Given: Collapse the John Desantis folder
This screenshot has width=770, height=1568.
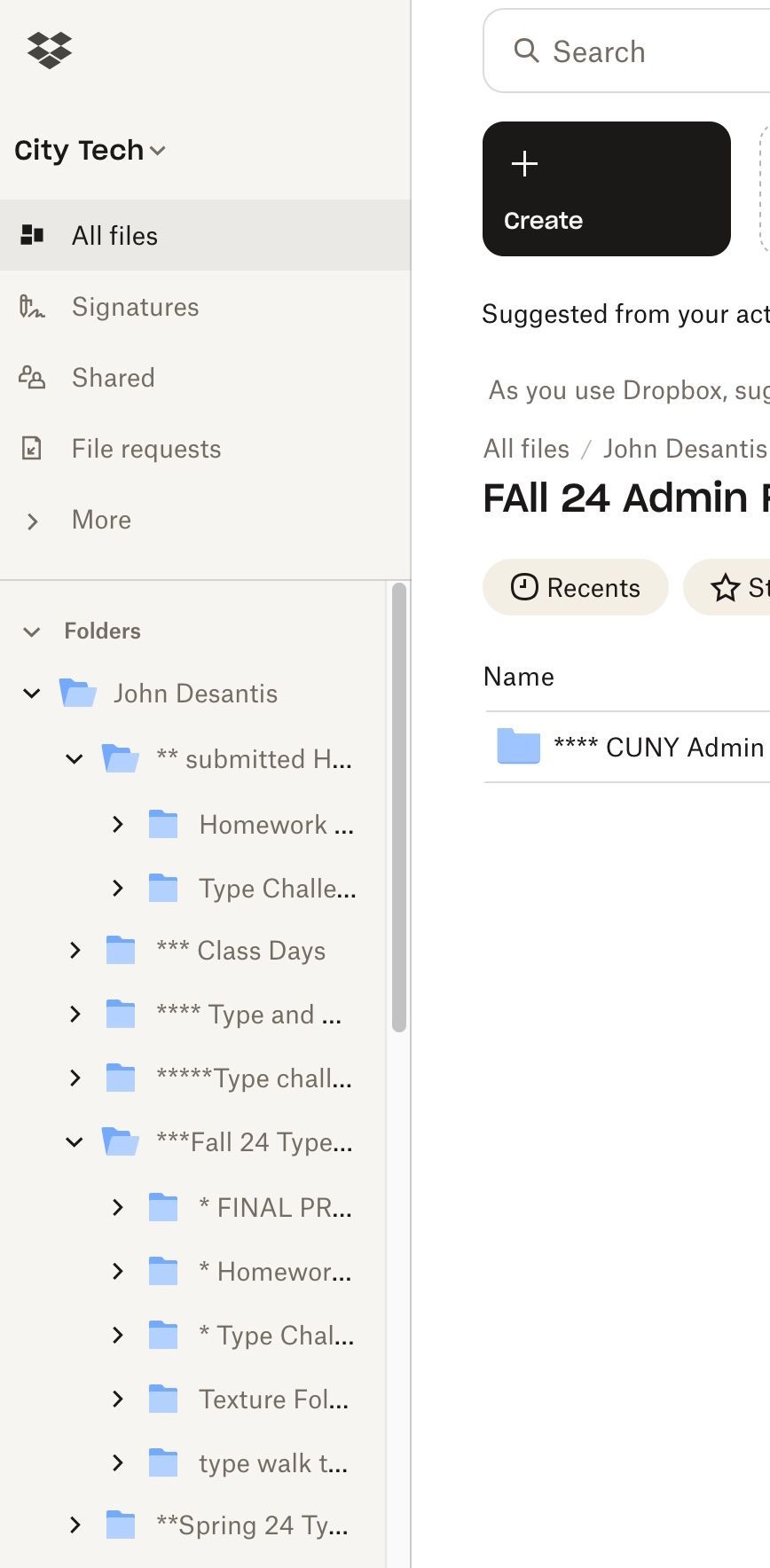Looking at the screenshot, I should coord(32,693).
